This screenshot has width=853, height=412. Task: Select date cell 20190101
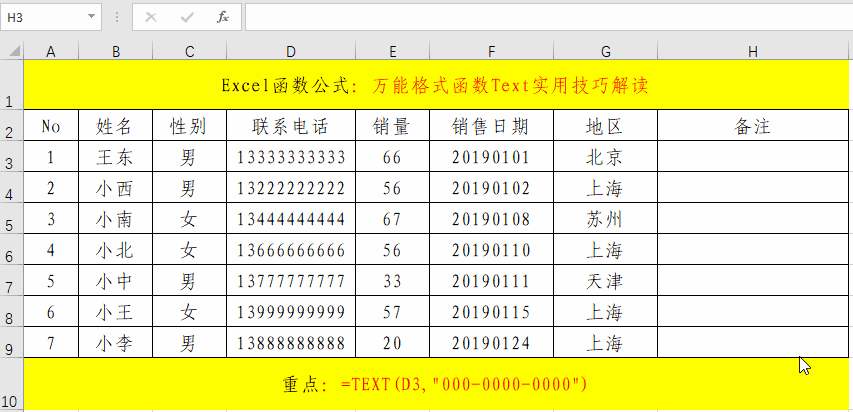(491, 156)
